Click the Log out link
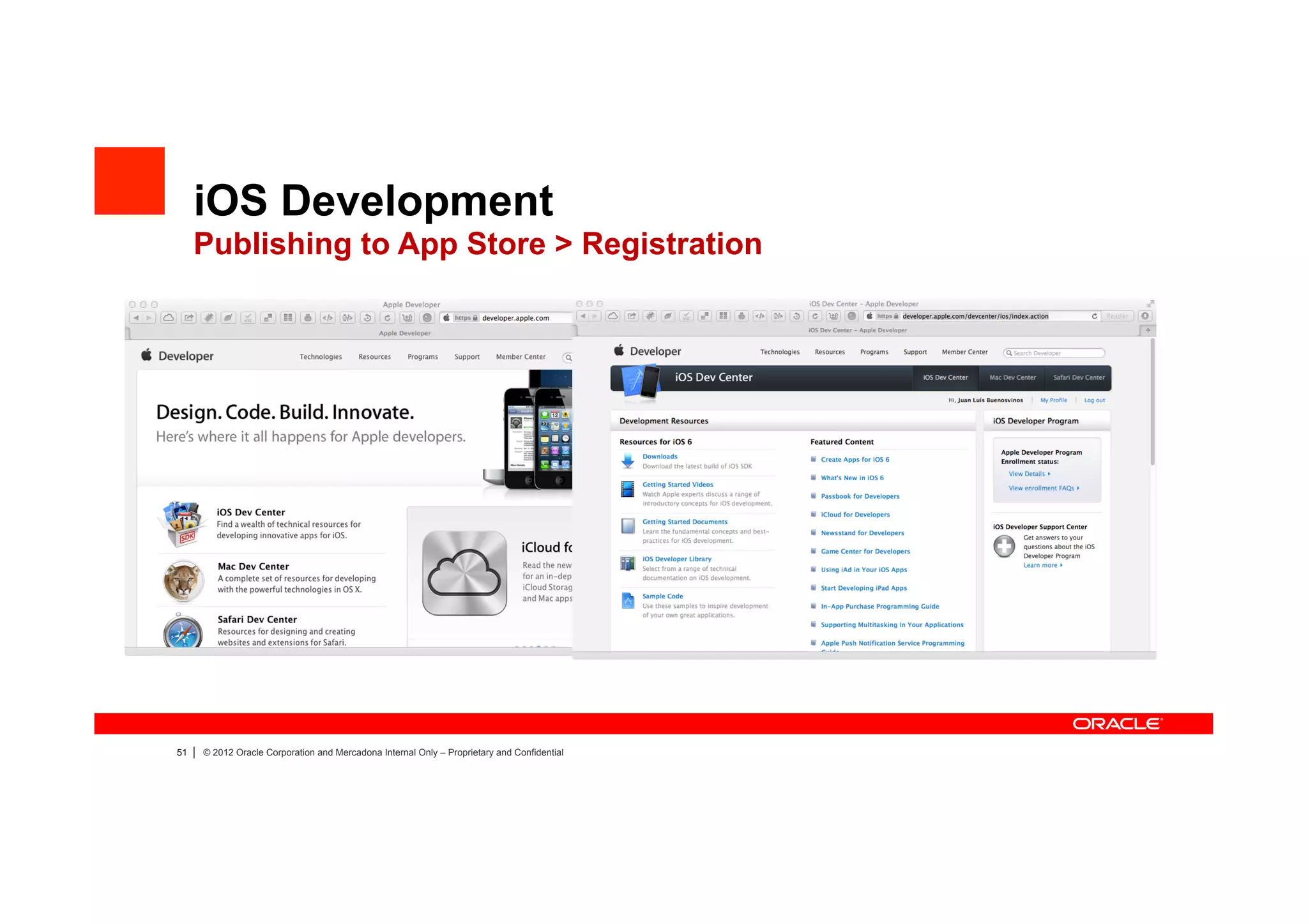The height and width of the screenshot is (924, 1308). coord(1095,400)
